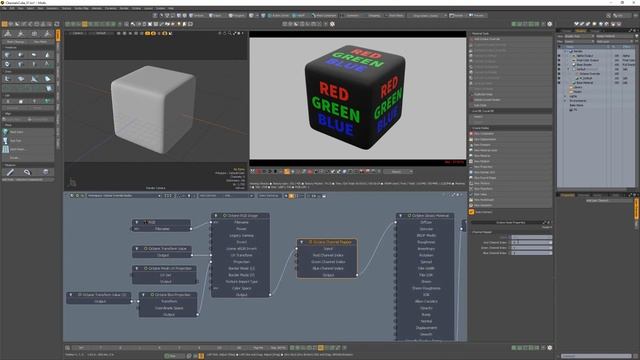Screen dimensions: 640x360
Task: Select the Octane Glossy Material node header
Action: 425,216
